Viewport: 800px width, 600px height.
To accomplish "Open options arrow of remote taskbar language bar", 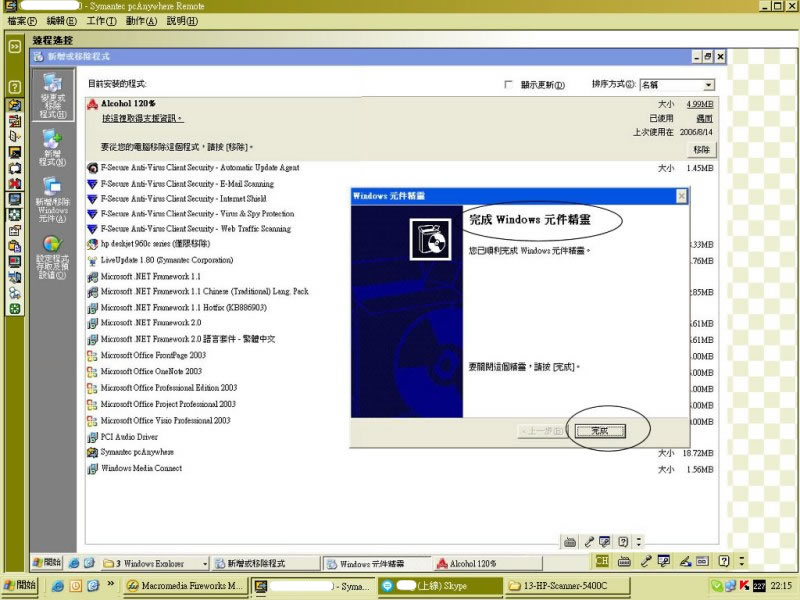I will tap(742, 561).
